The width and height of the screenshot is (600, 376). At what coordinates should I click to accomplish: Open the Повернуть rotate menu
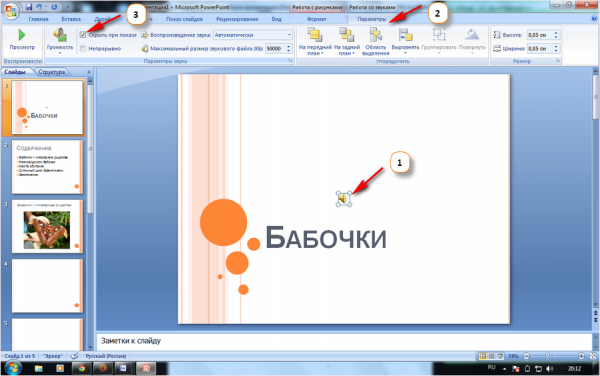[472, 41]
